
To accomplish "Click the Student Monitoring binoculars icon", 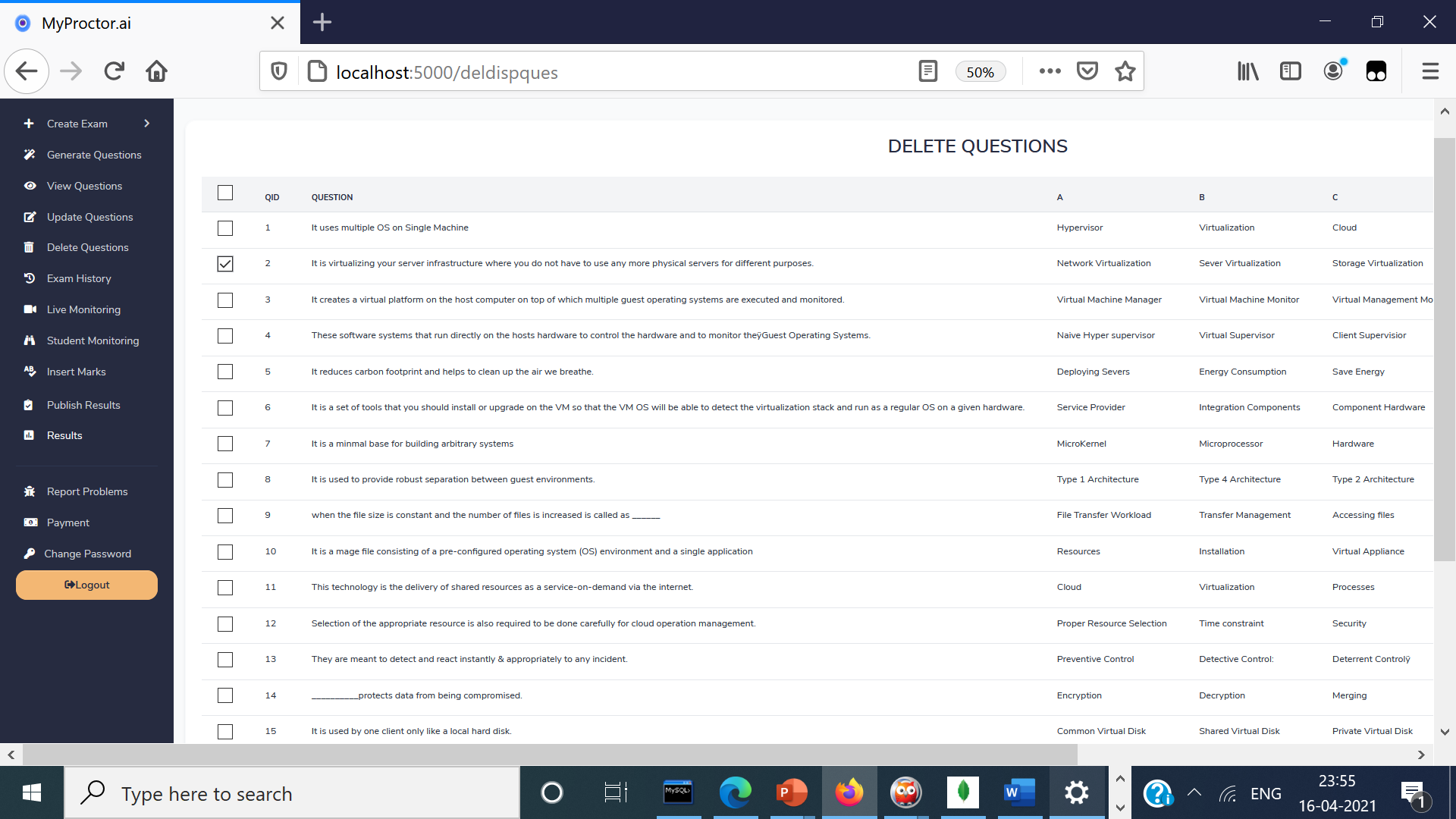I will (x=30, y=340).
